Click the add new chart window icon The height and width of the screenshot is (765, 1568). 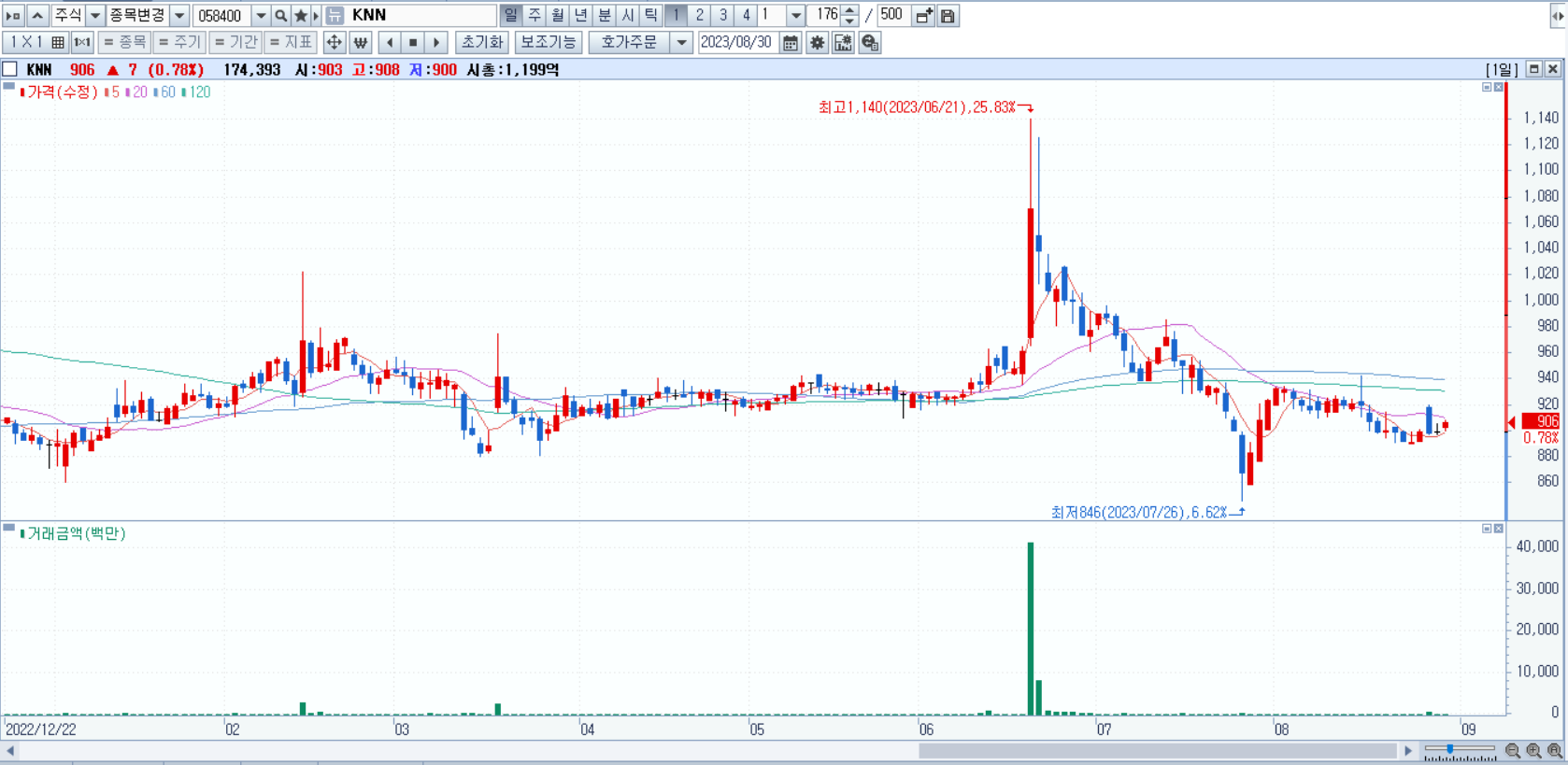click(x=923, y=16)
